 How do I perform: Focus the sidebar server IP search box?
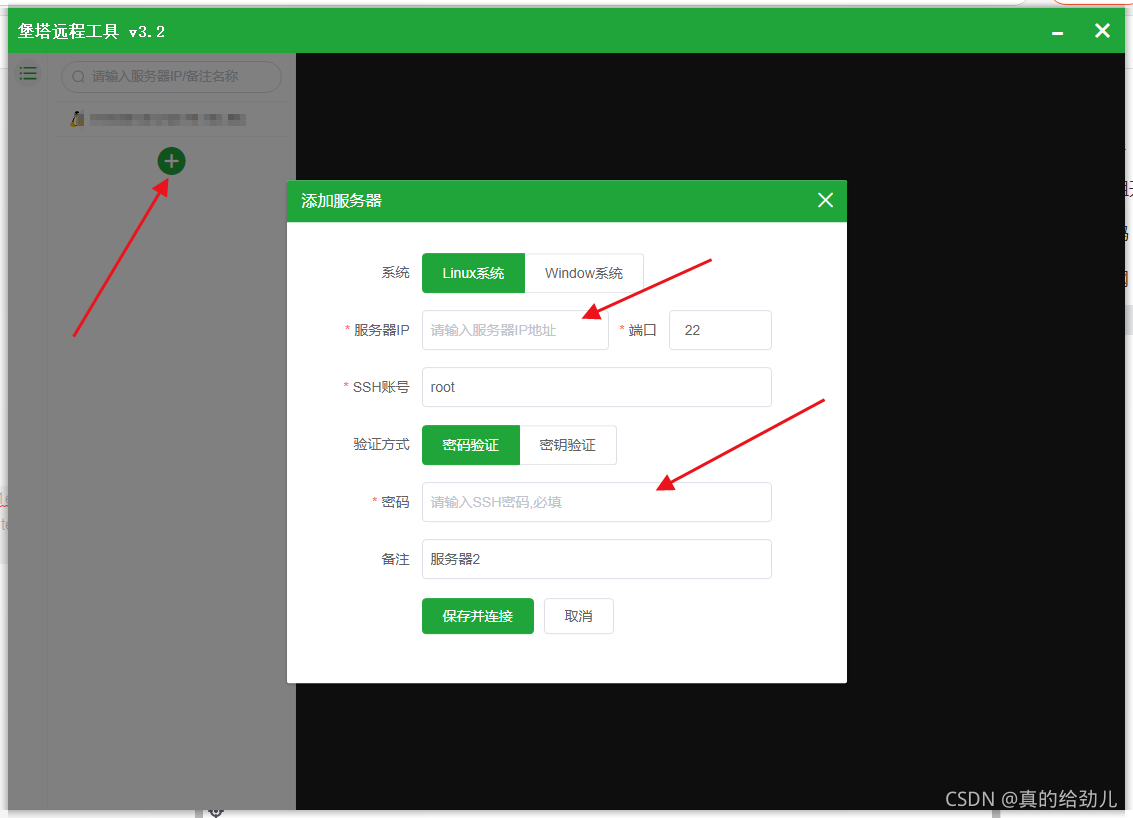tap(171, 77)
